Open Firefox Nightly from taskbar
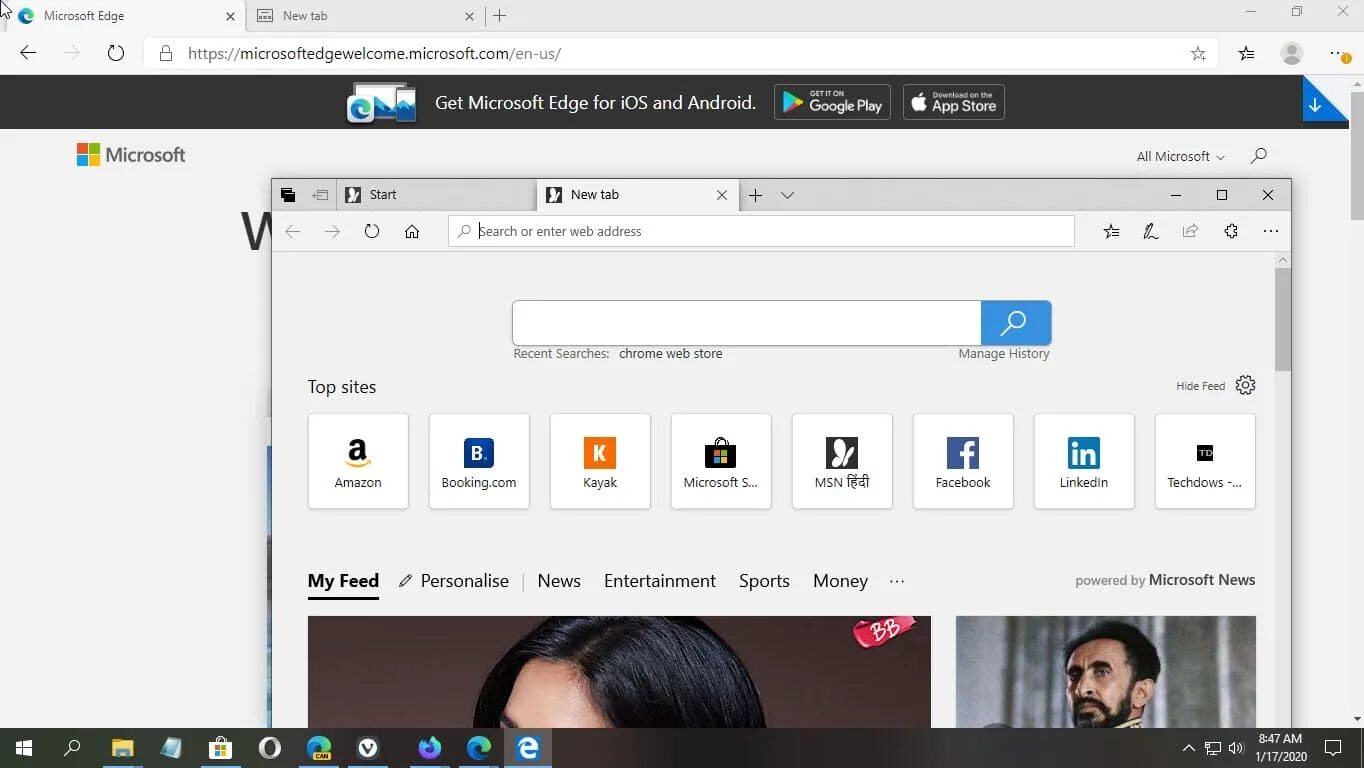 click(x=430, y=748)
